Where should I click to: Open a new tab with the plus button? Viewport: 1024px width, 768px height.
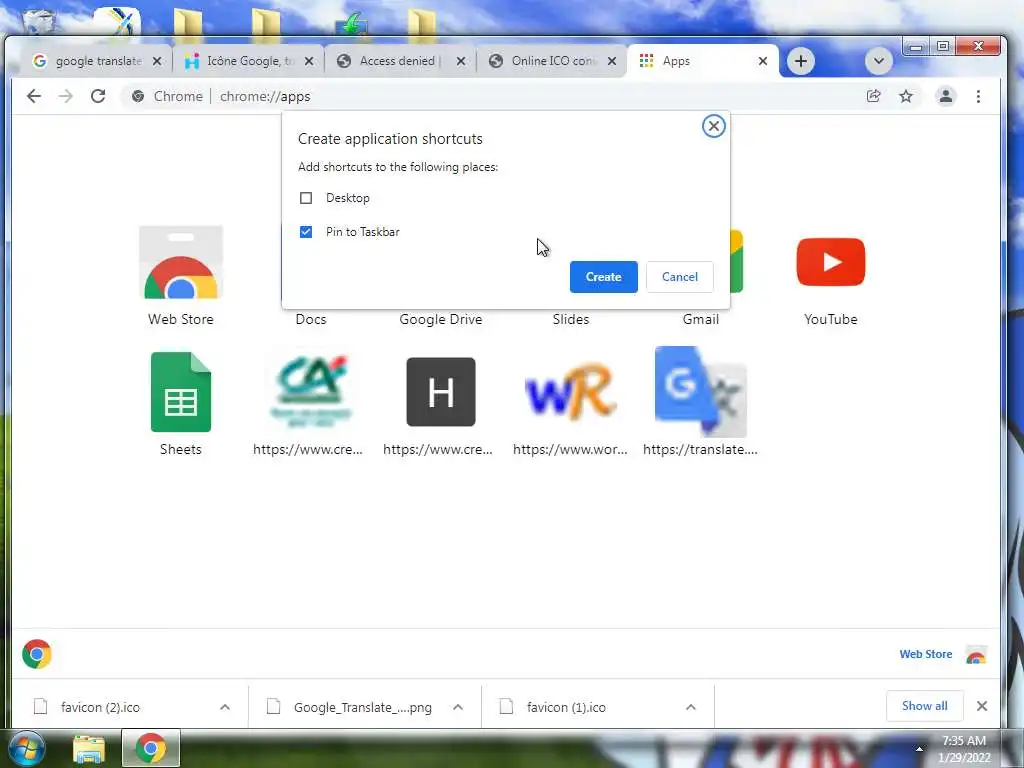(x=801, y=61)
